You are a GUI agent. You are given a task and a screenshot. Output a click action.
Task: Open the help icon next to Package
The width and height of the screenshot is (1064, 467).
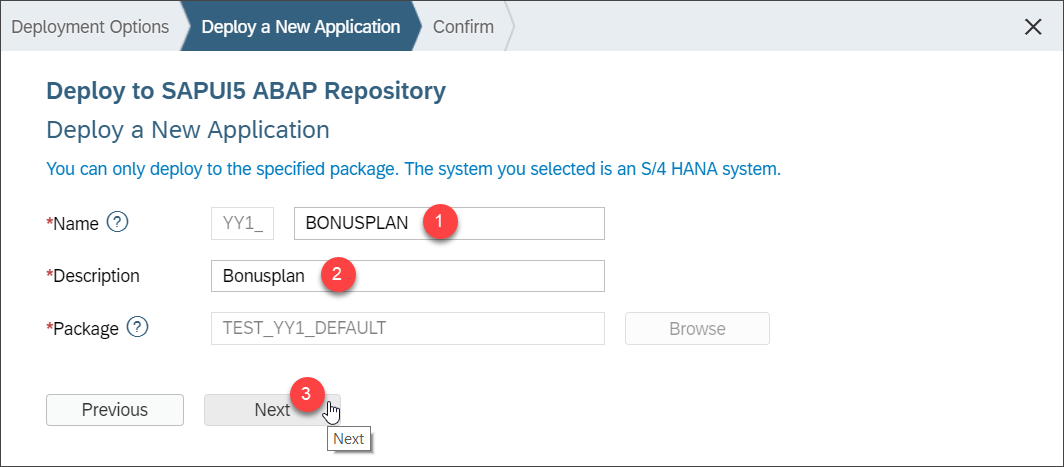(x=138, y=328)
